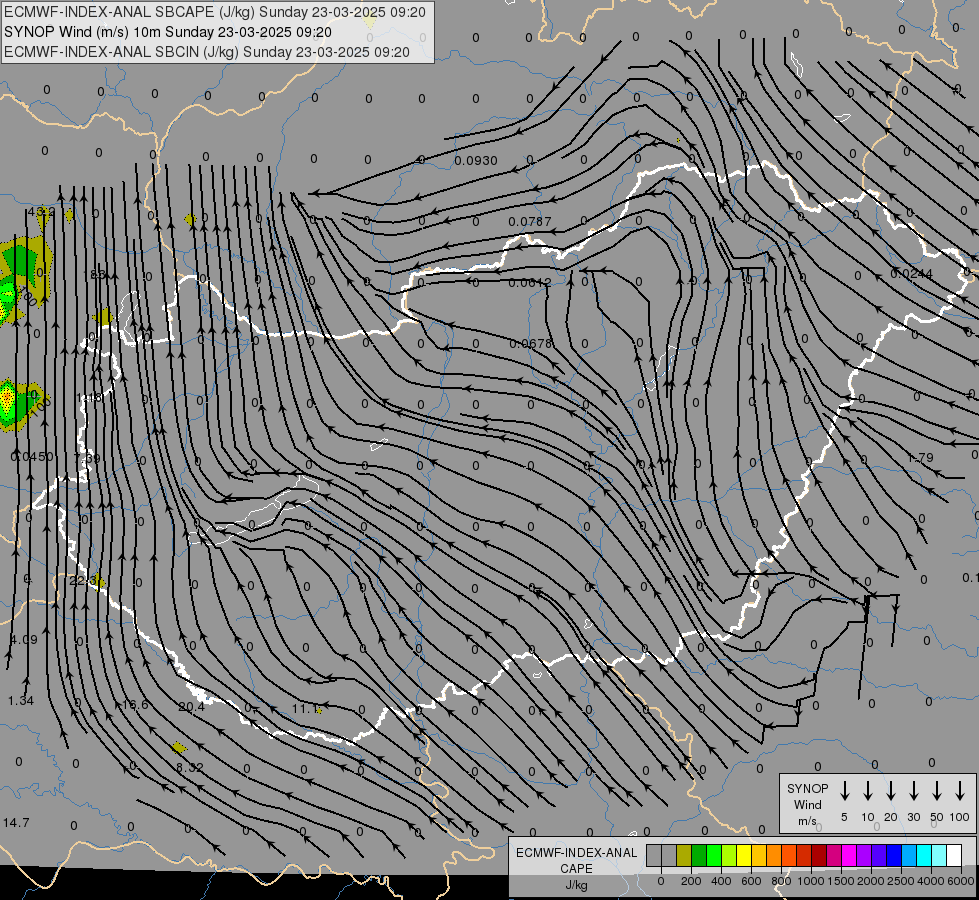Image resolution: width=979 pixels, height=900 pixels.
Task: Select the purple CAPE legend swatch
Action: click(865, 855)
